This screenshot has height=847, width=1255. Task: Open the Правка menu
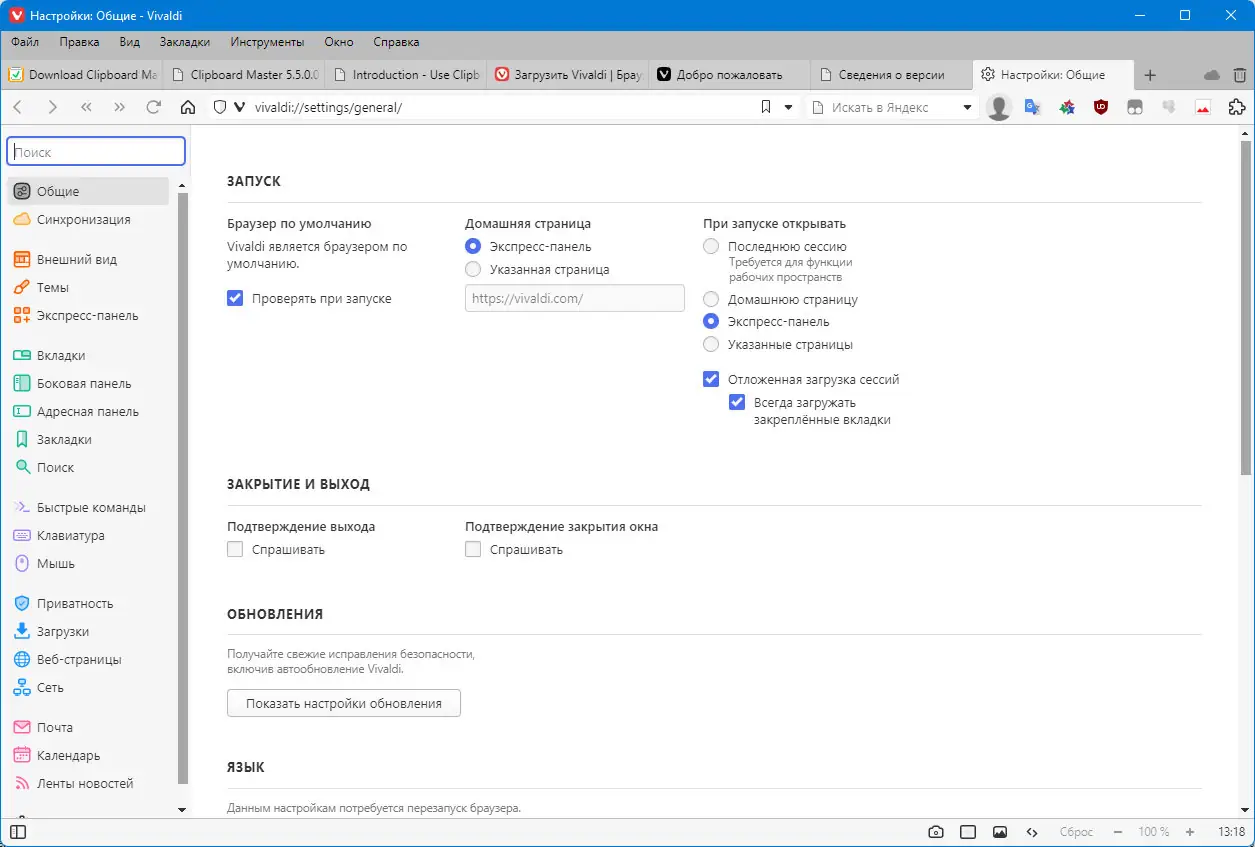click(79, 42)
